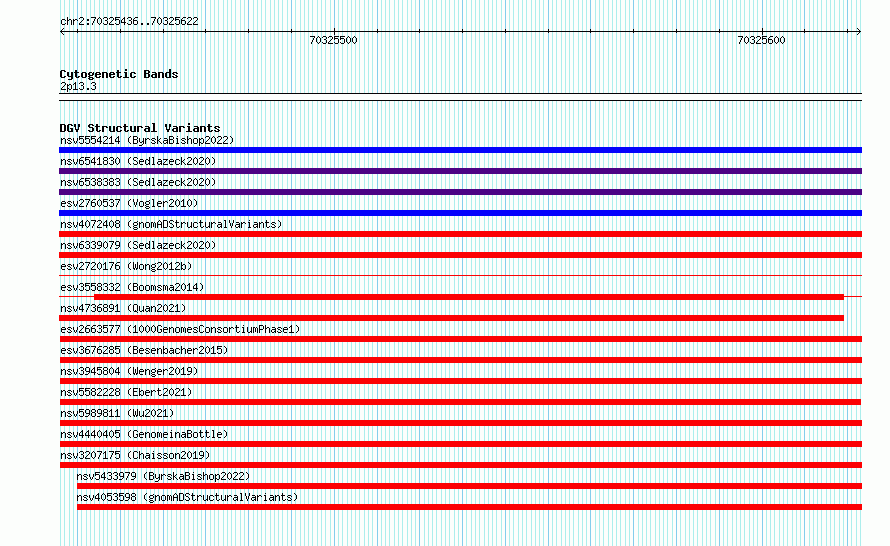Open variant nsv6538383 (Sedlazeck2020) label
Image resolution: width=890 pixels, height=546 pixels.
(138, 182)
